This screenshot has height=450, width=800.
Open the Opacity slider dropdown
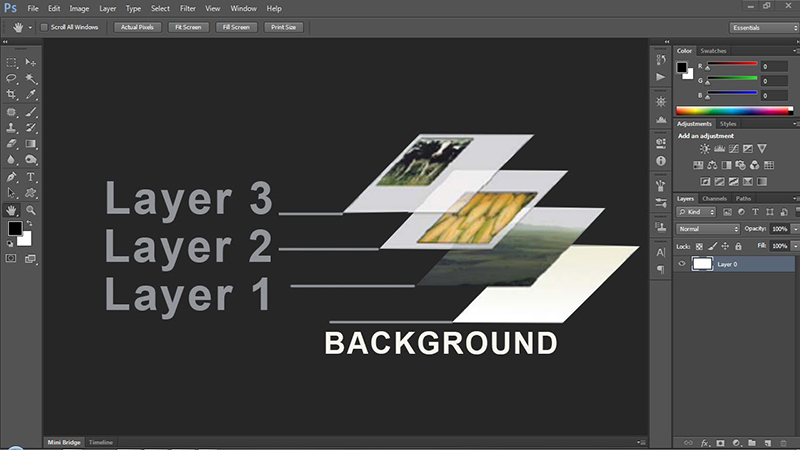point(795,229)
